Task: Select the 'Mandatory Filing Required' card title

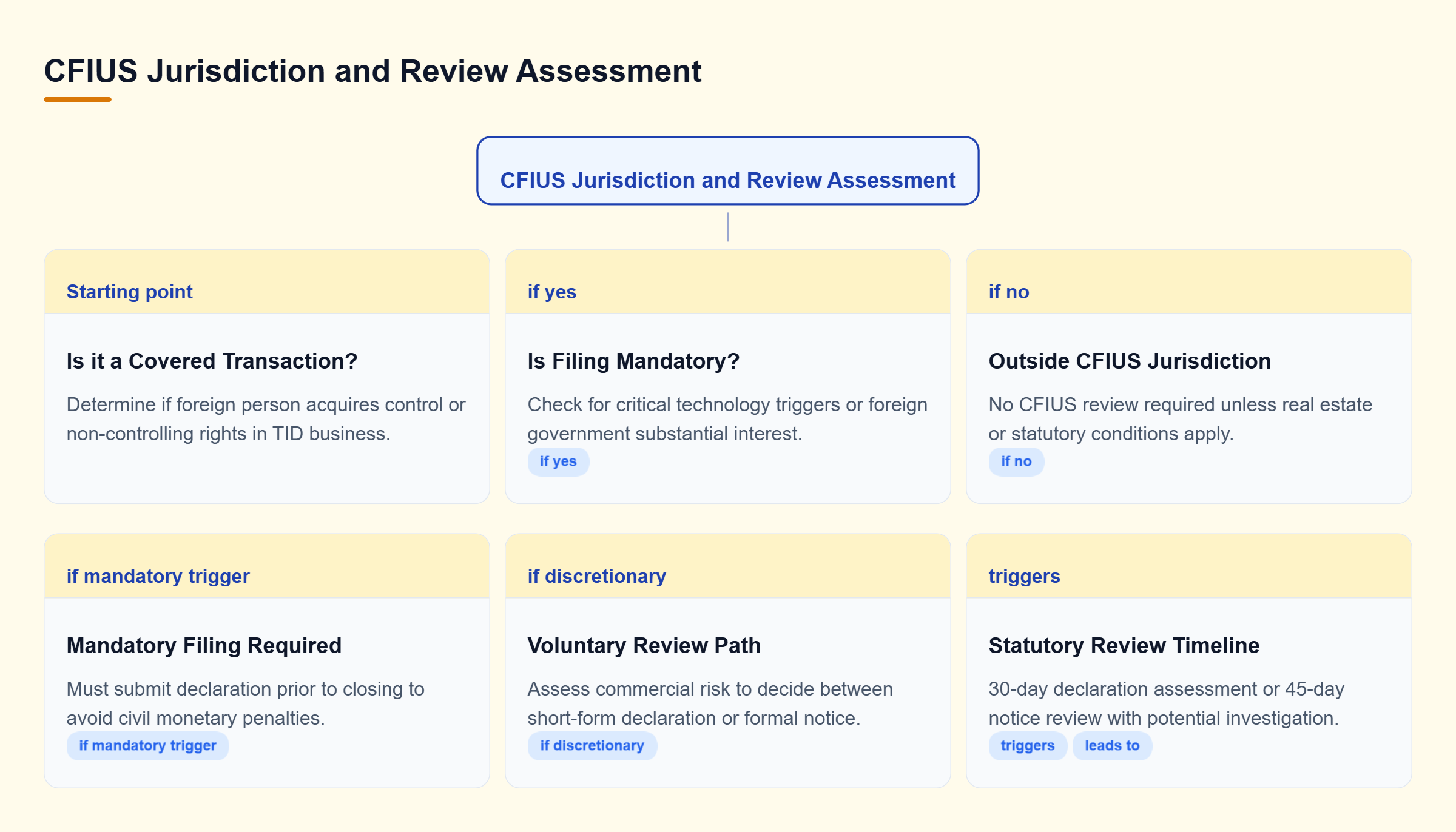Action: pos(204,645)
